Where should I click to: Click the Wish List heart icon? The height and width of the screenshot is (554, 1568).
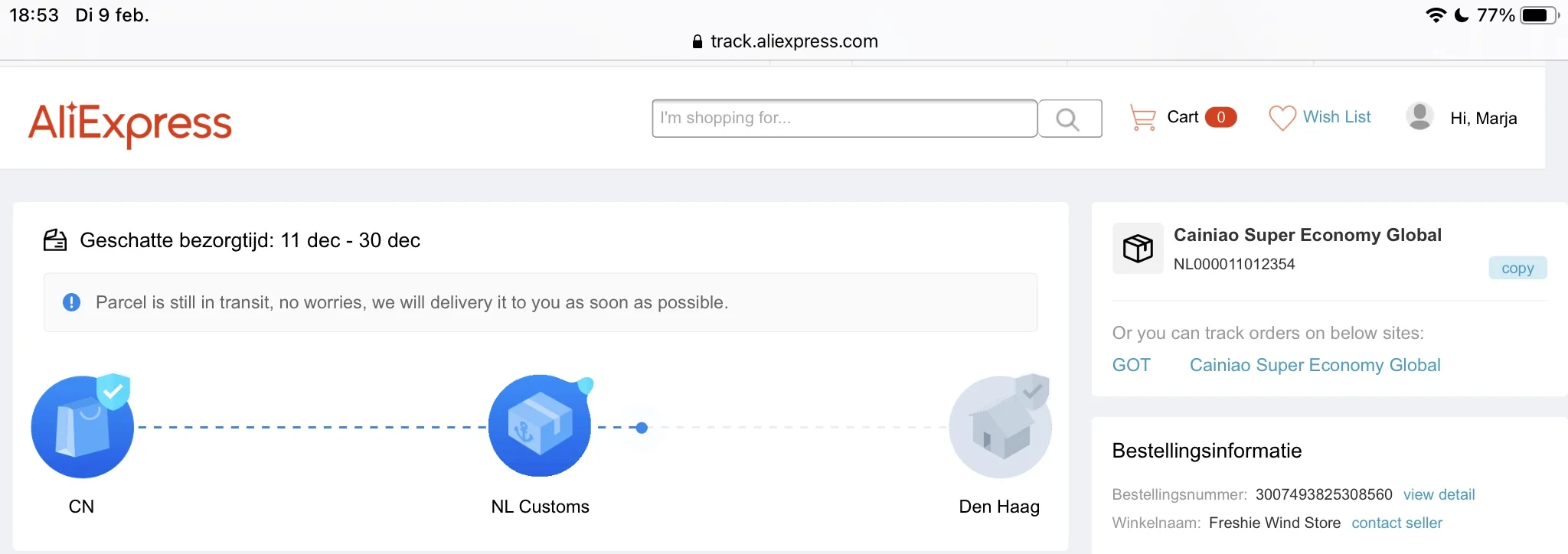(1282, 118)
